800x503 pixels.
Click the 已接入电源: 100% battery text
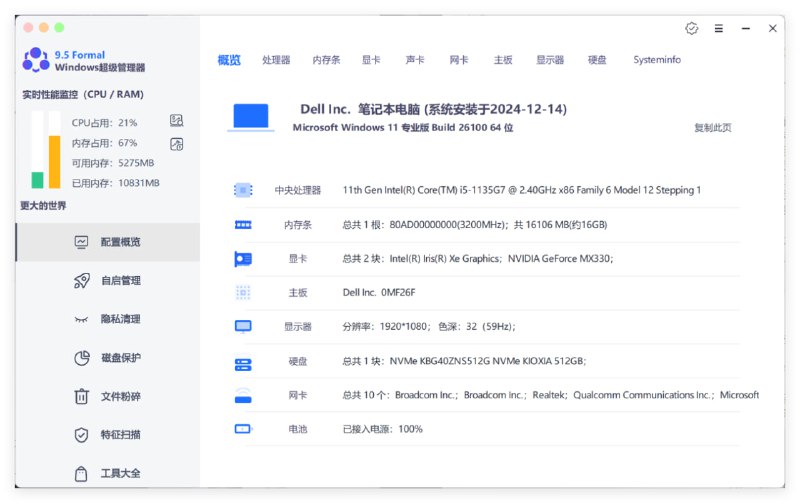tap(383, 429)
